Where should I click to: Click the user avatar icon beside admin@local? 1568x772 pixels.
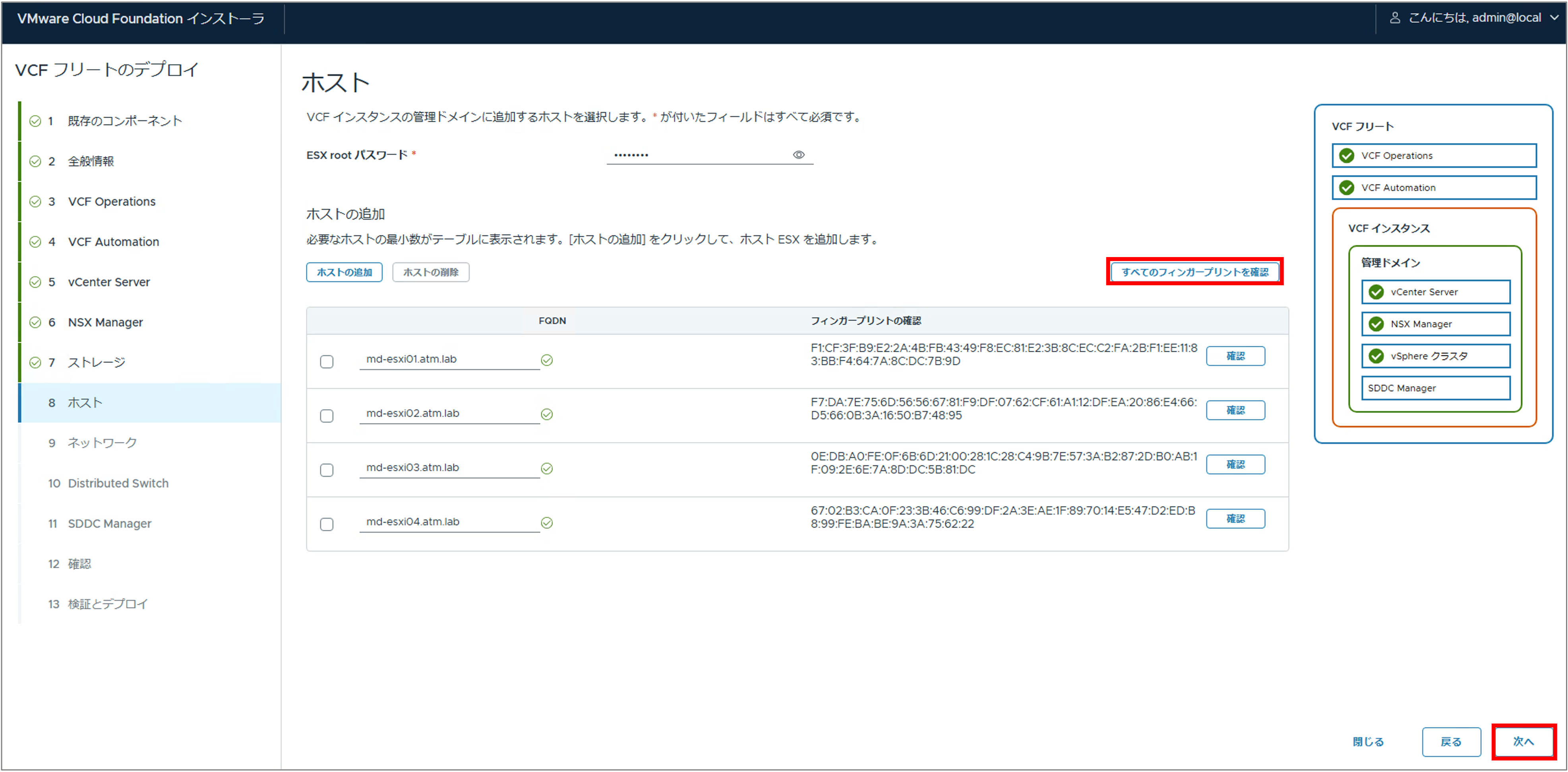1394,17
